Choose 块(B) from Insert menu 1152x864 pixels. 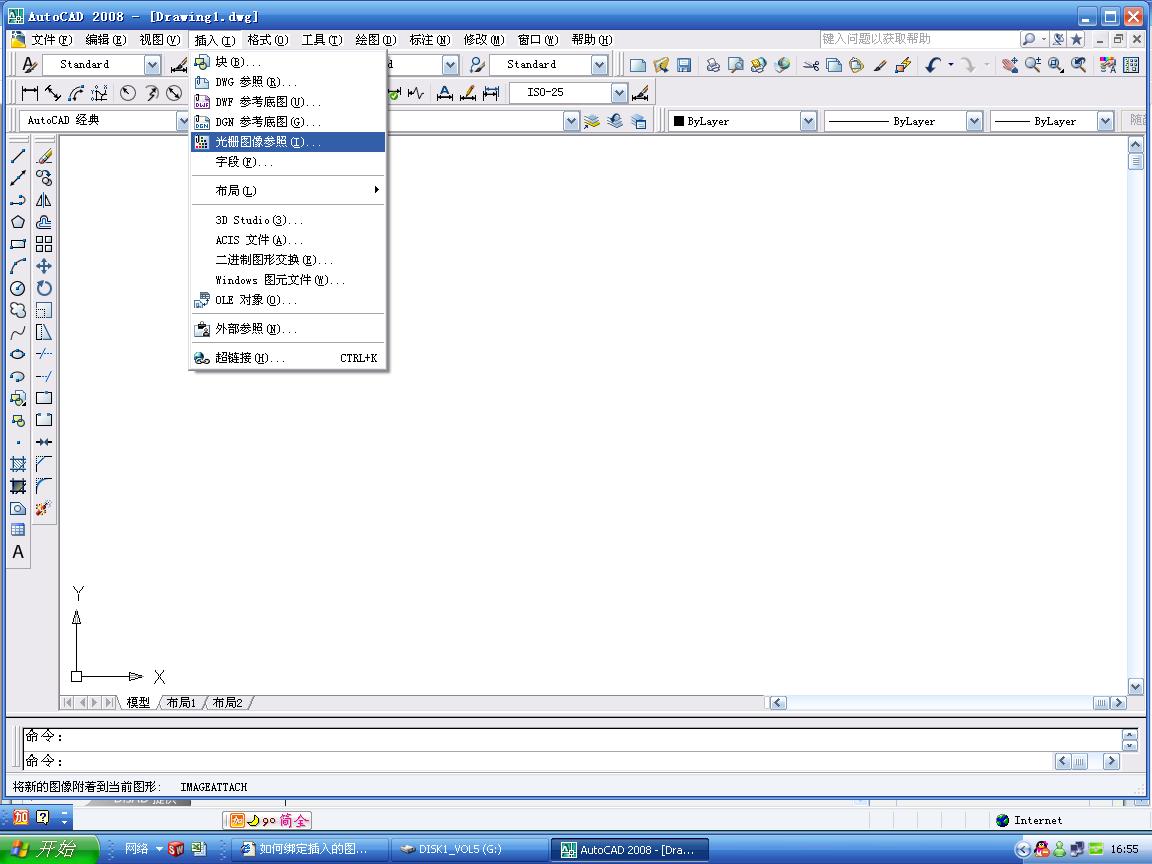(x=288, y=62)
